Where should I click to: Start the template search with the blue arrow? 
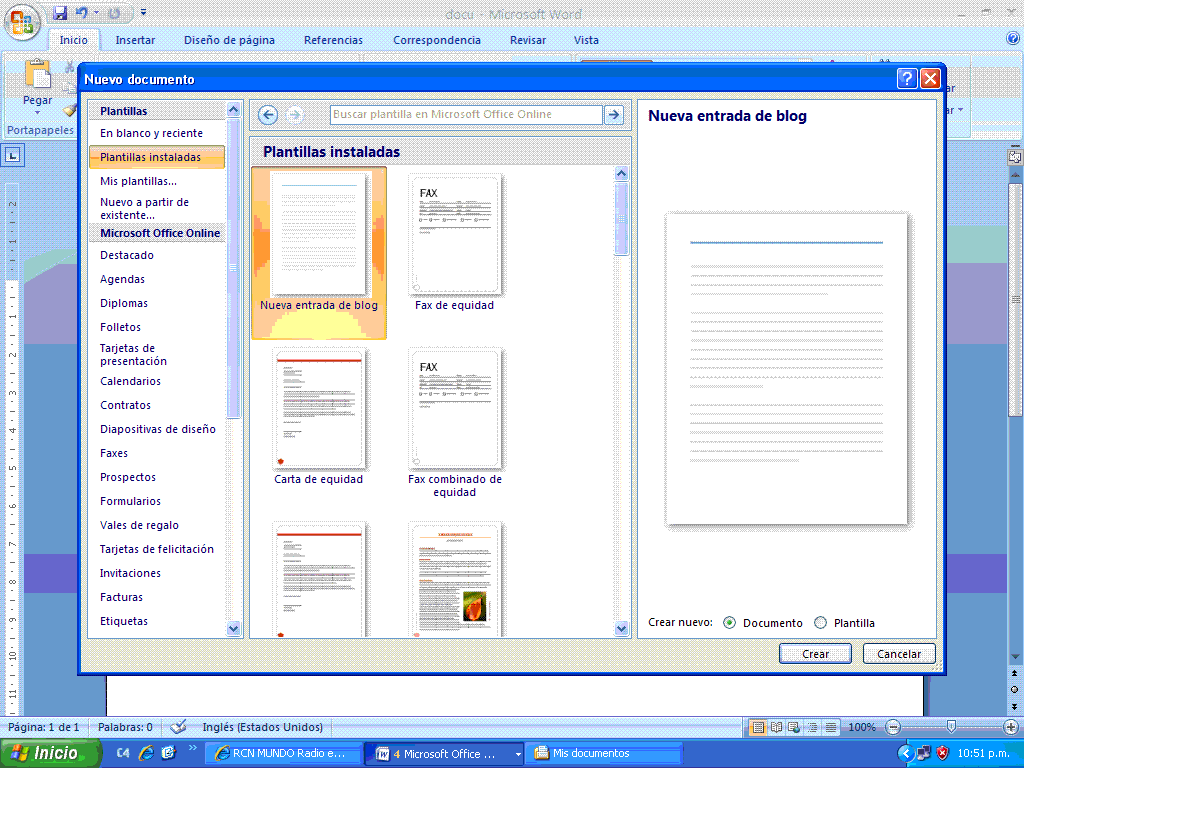point(613,115)
